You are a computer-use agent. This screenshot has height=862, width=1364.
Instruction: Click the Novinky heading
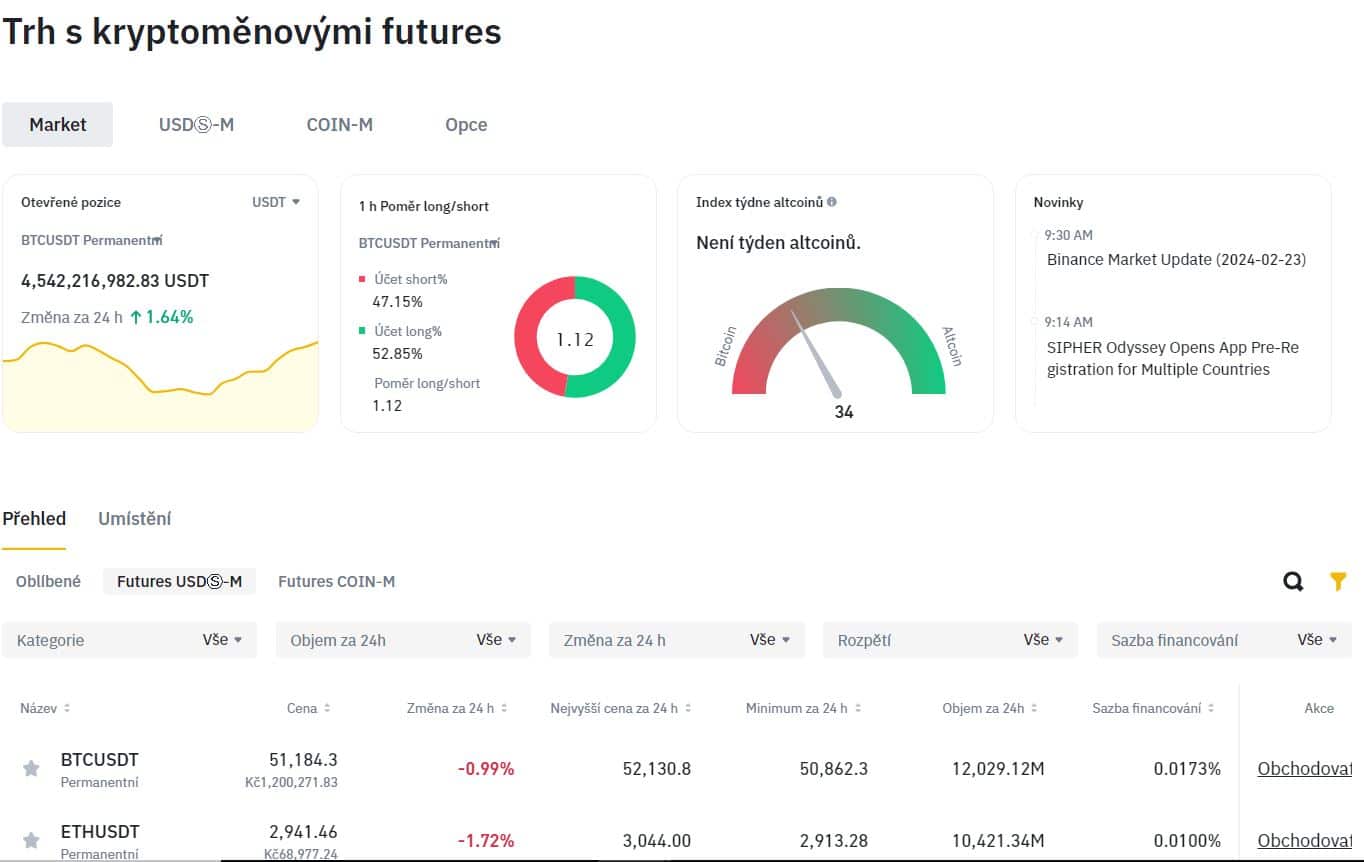pos(1058,202)
